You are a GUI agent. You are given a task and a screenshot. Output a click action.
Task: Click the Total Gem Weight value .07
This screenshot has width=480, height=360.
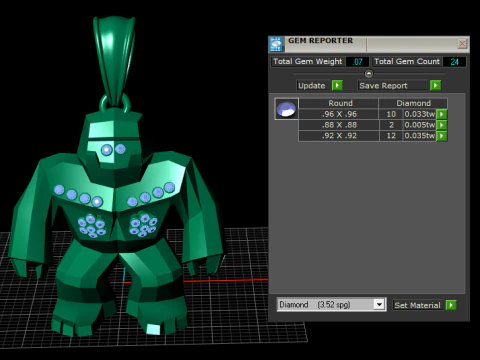[x=357, y=62]
